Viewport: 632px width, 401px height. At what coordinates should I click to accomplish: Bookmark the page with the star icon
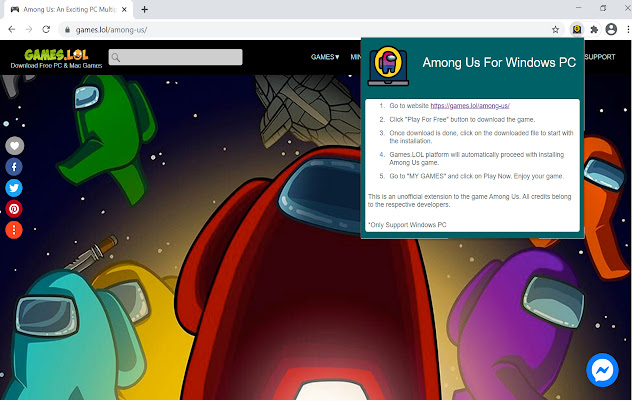point(555,29)
